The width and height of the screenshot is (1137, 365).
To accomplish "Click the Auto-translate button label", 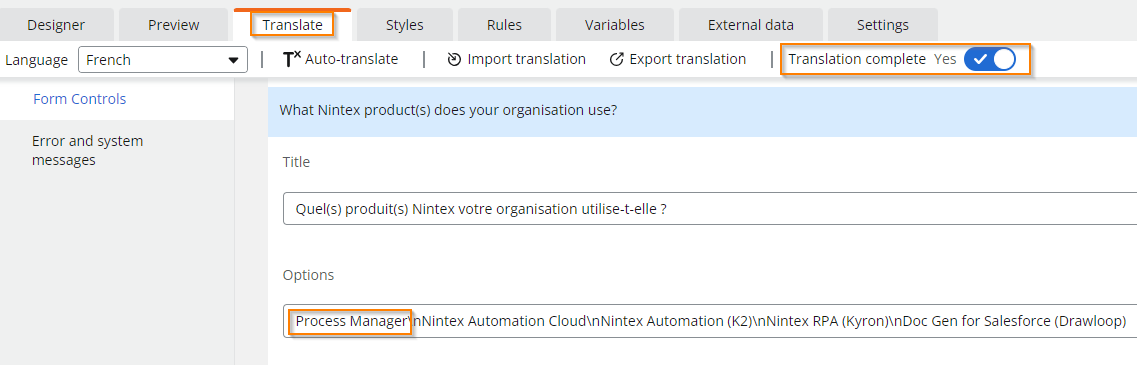I will pos(352,60).
